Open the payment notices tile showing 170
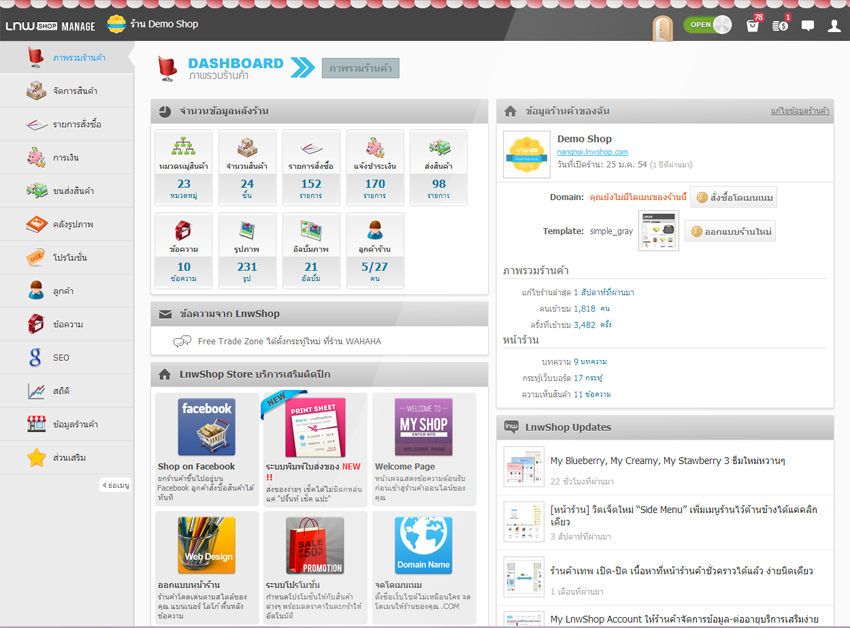This screenshot has height=628, width=850. [375, 168]
